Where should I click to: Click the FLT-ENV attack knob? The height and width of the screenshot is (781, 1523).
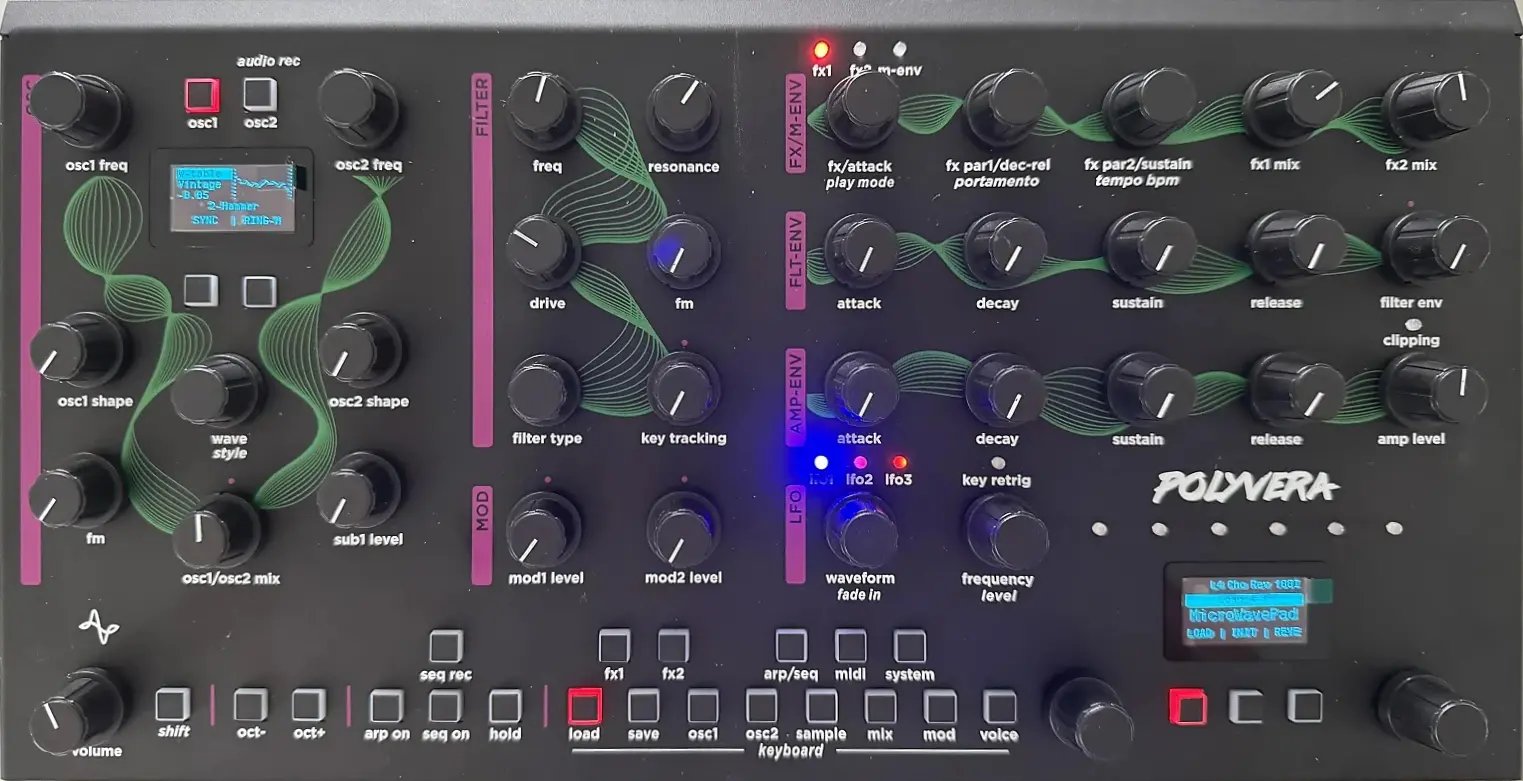[860, 250]
